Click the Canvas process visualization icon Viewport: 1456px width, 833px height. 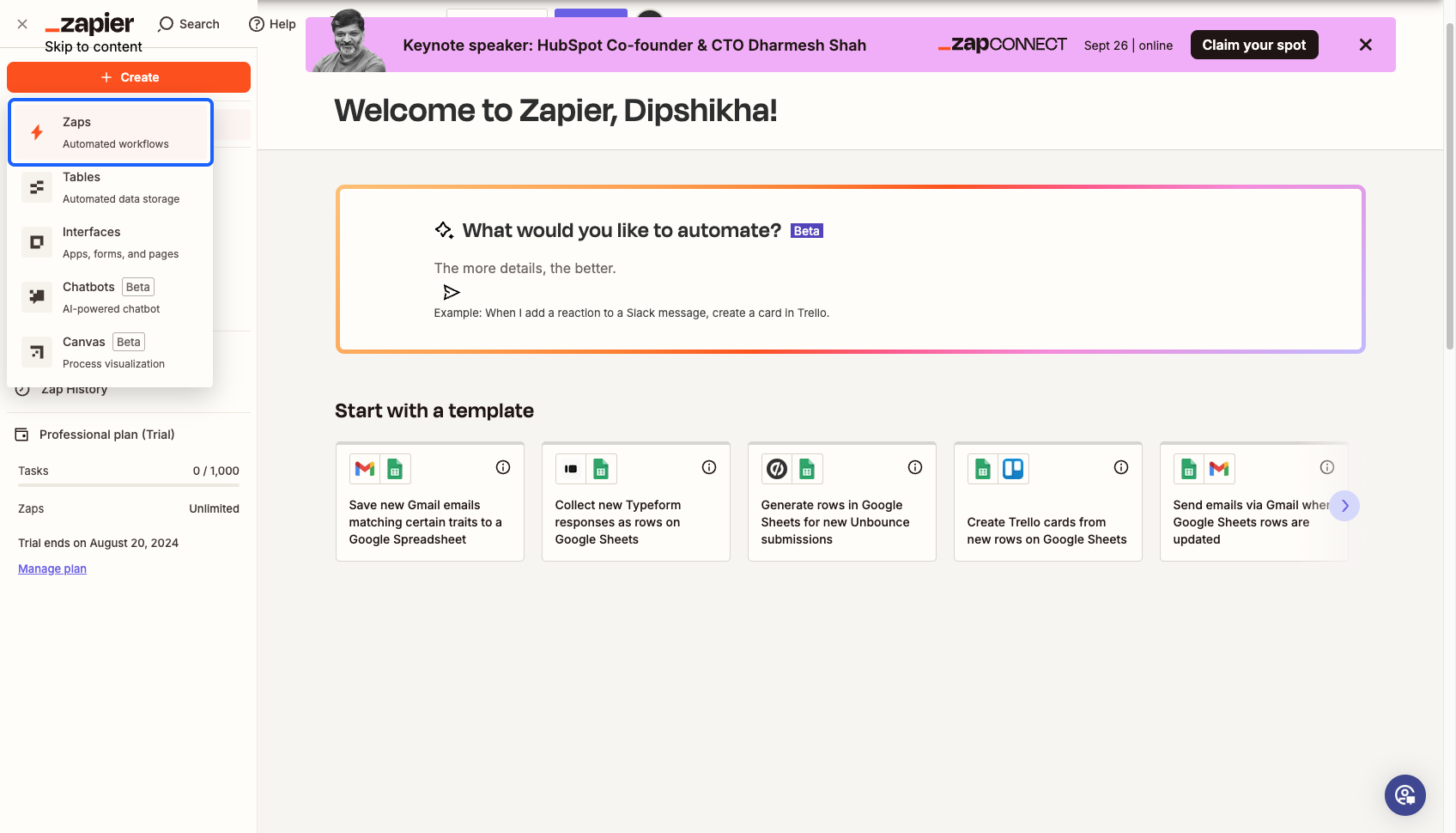[37, 352]
